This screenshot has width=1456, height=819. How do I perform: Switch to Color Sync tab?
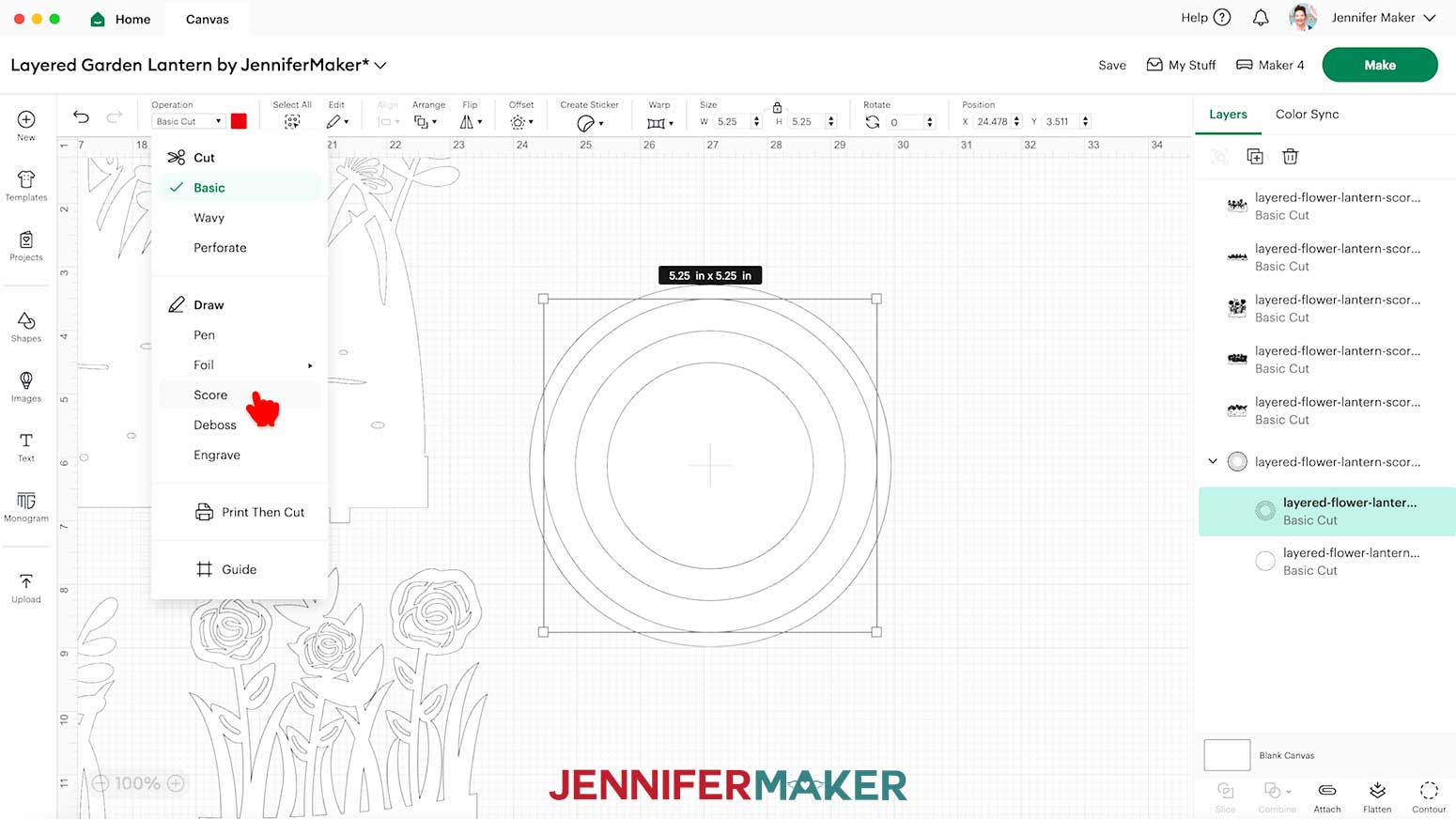(1307, 114)
